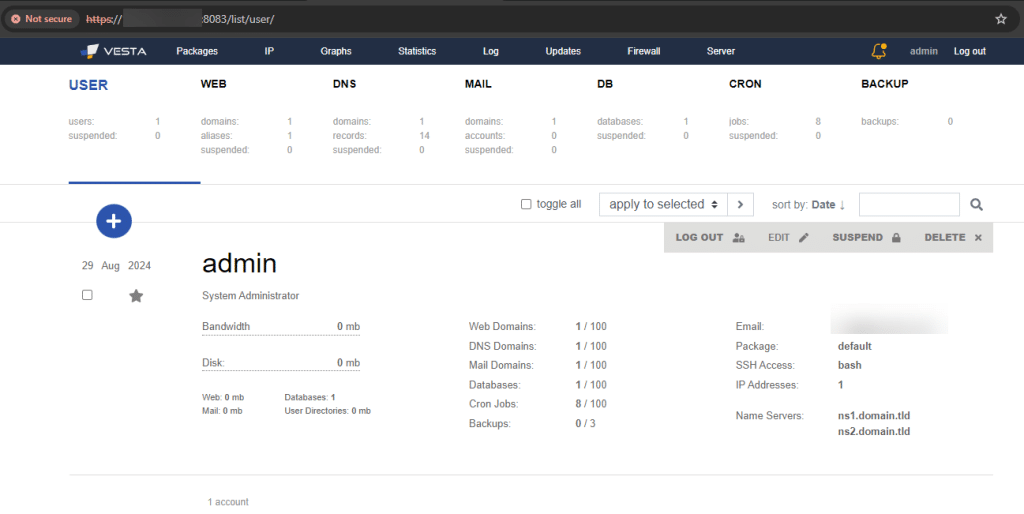
Task: Bookmark page with the star icon
Action: coord(1000,19)
